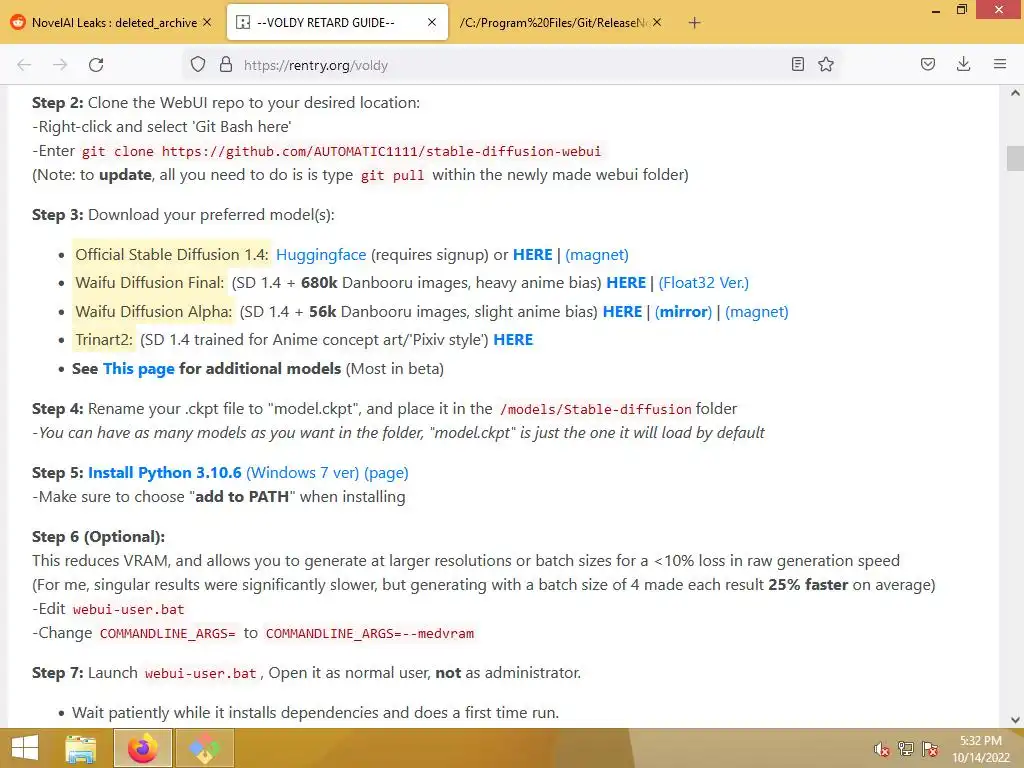Click the 'git pull' code text
The image size is (1024, 768).
click(392, 176)
